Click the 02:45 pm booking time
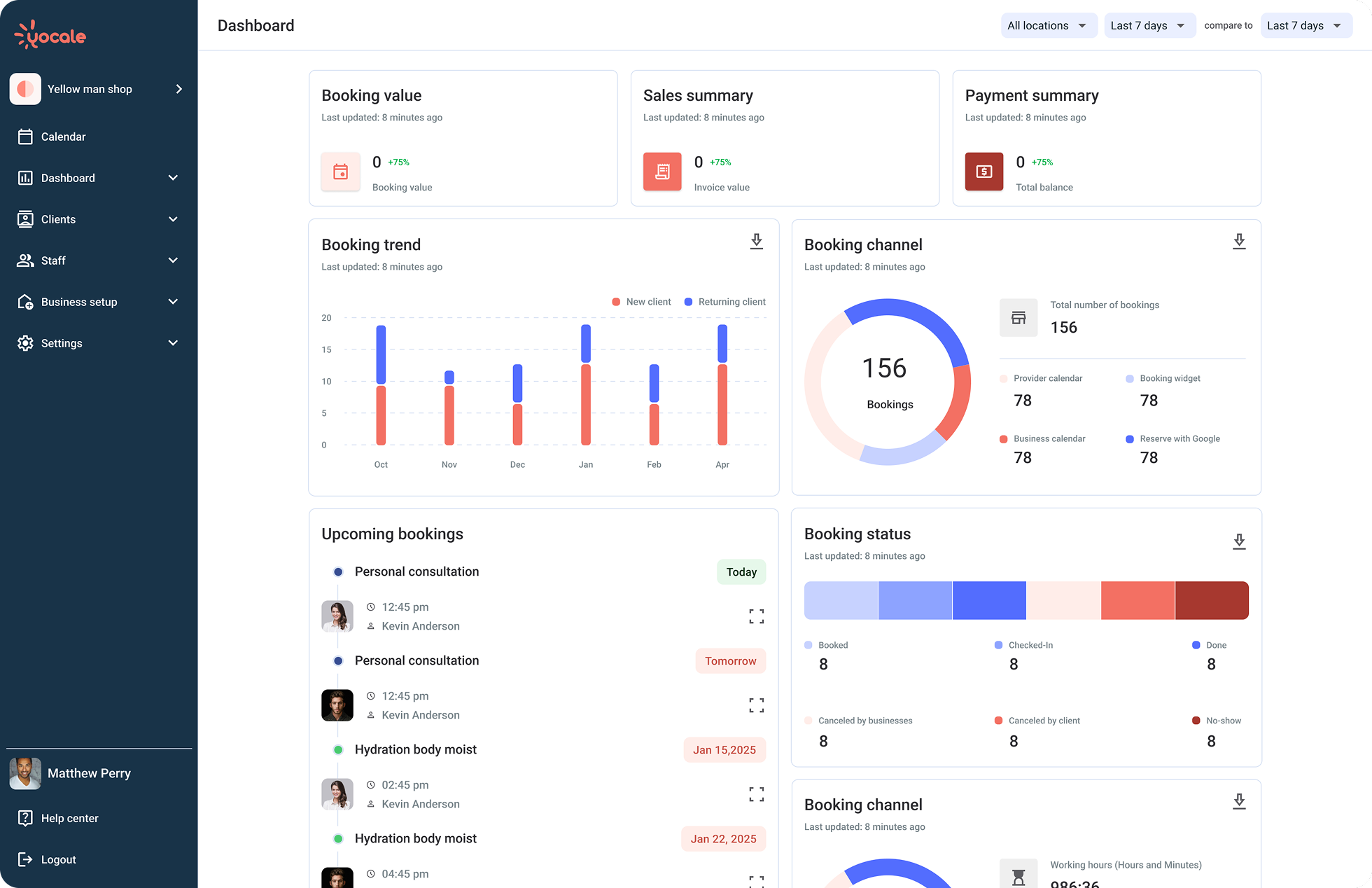The width and height of the screenshot is (1372, 888). [x=405, y=785]
